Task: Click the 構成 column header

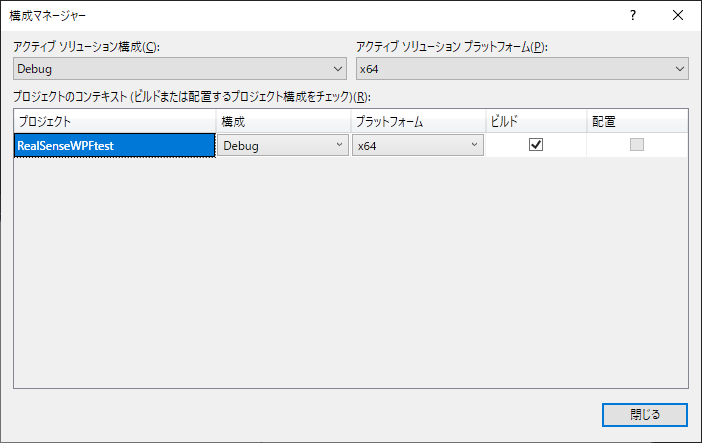Action: (283, 121)
